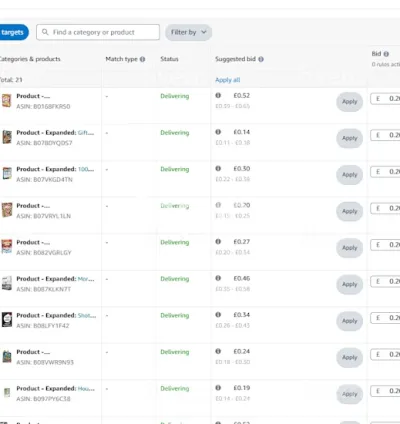Edit bid field for ASIN B07VRYL1LN
This screenshot has height=424, width=400.
click(385, 208)
